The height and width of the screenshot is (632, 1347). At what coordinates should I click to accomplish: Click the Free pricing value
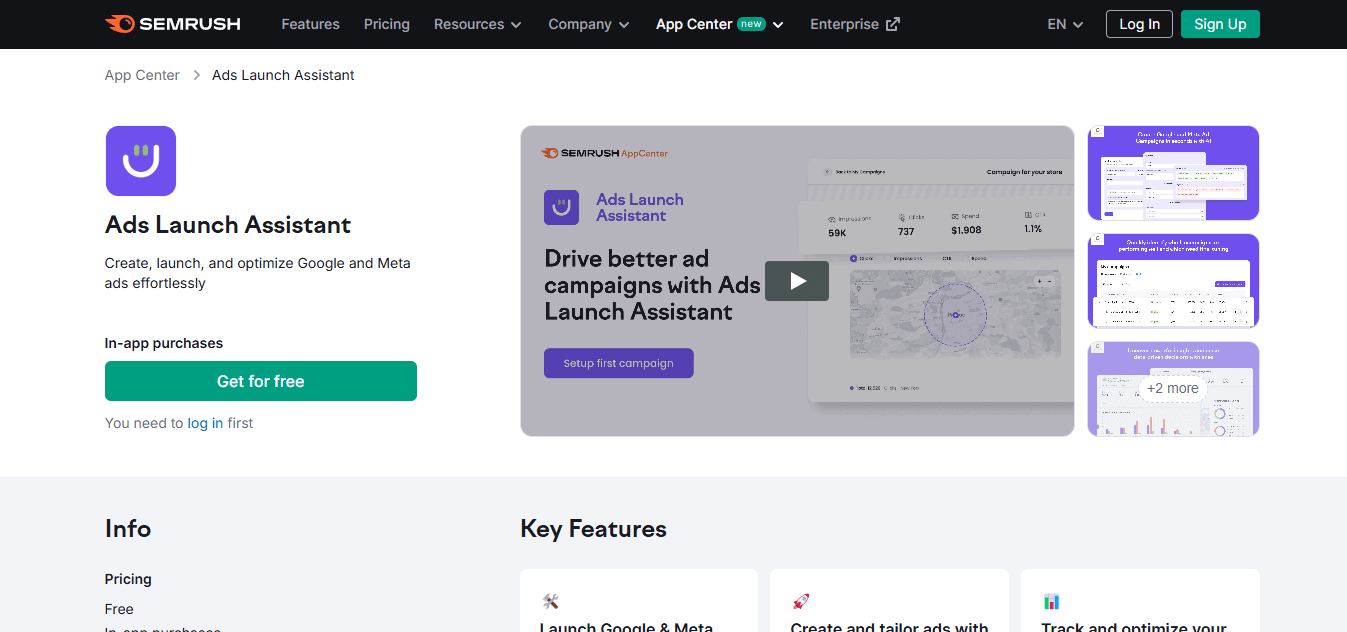pos(119,609)
